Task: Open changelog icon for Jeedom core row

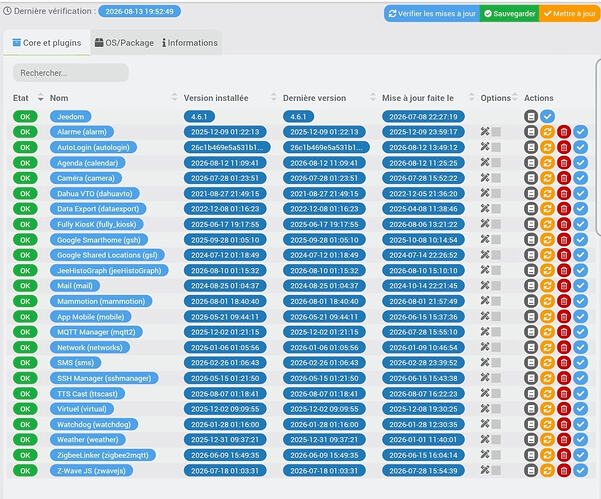Action: (x=531, y=117)
